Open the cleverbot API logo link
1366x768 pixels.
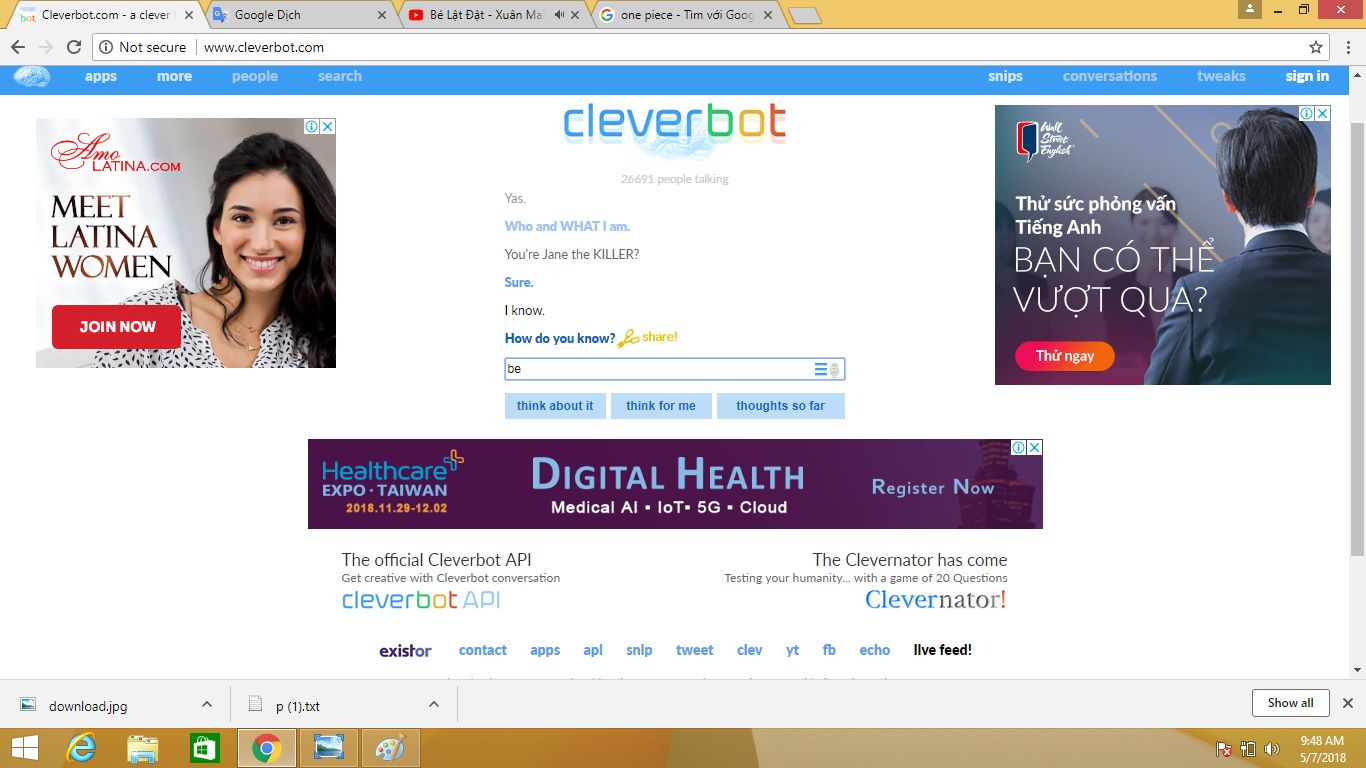click(421, 600)
